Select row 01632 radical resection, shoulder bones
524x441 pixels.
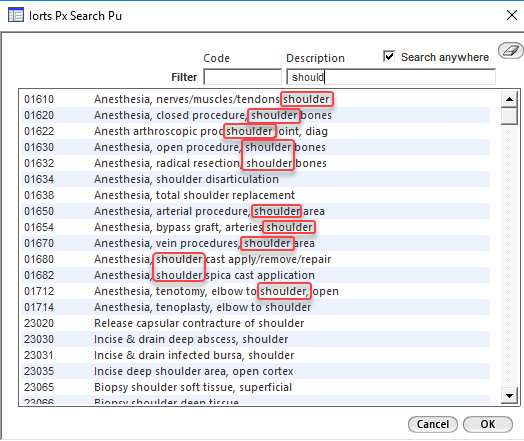point(255,163)
